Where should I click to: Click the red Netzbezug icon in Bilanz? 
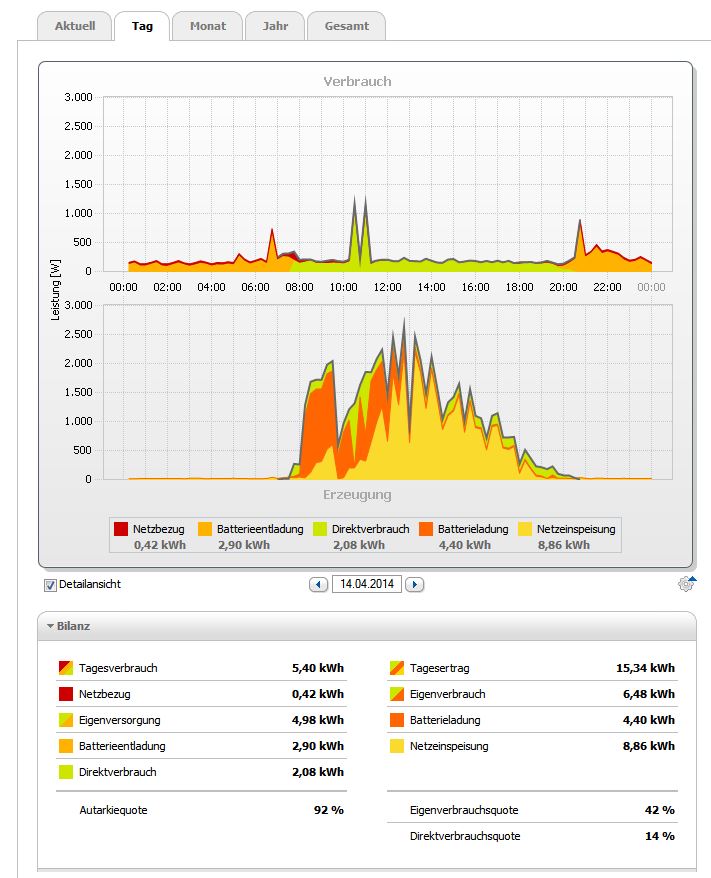(x=66, y=694)
